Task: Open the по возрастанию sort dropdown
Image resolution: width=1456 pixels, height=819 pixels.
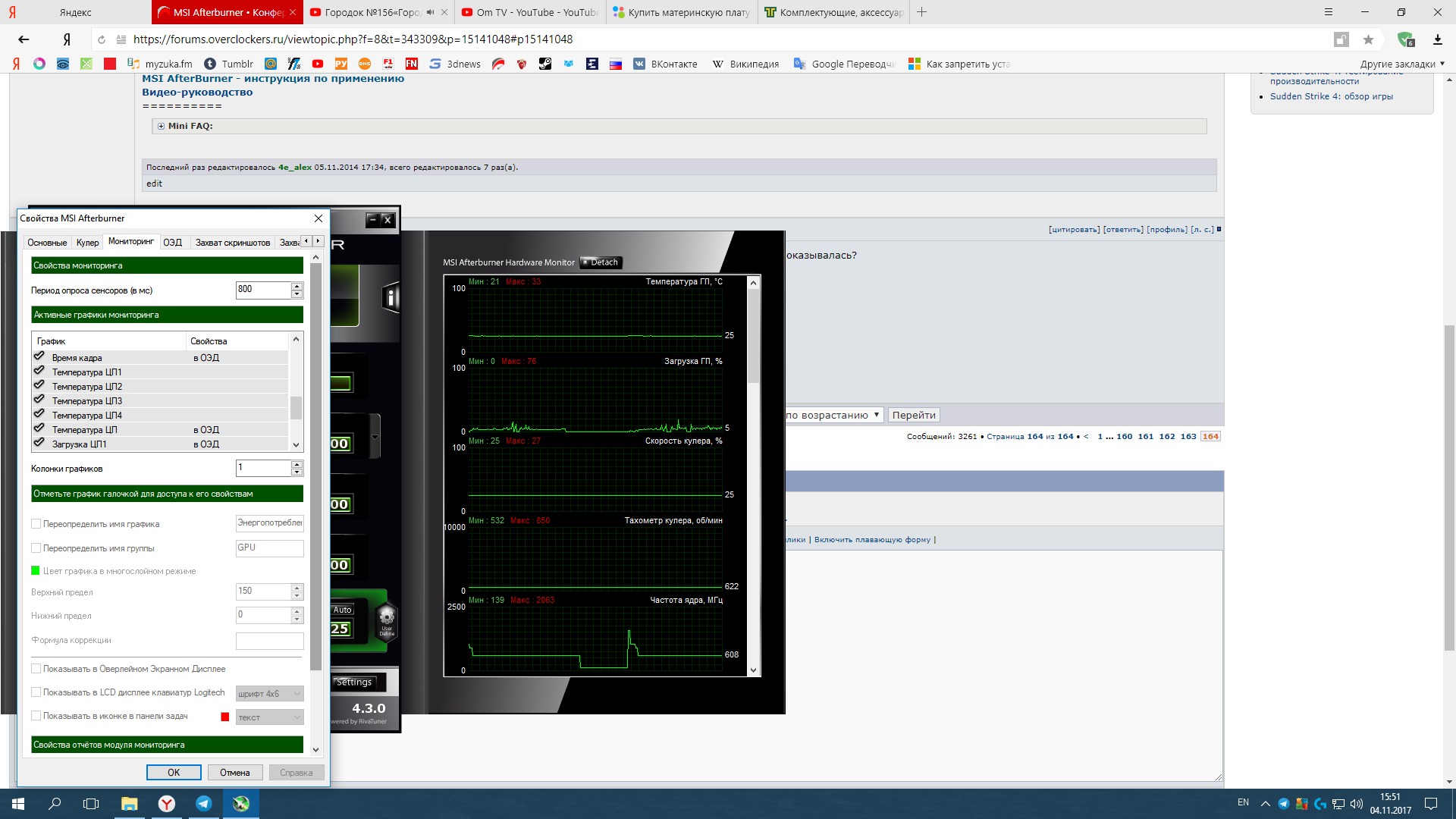Action: tap(833, 415)
